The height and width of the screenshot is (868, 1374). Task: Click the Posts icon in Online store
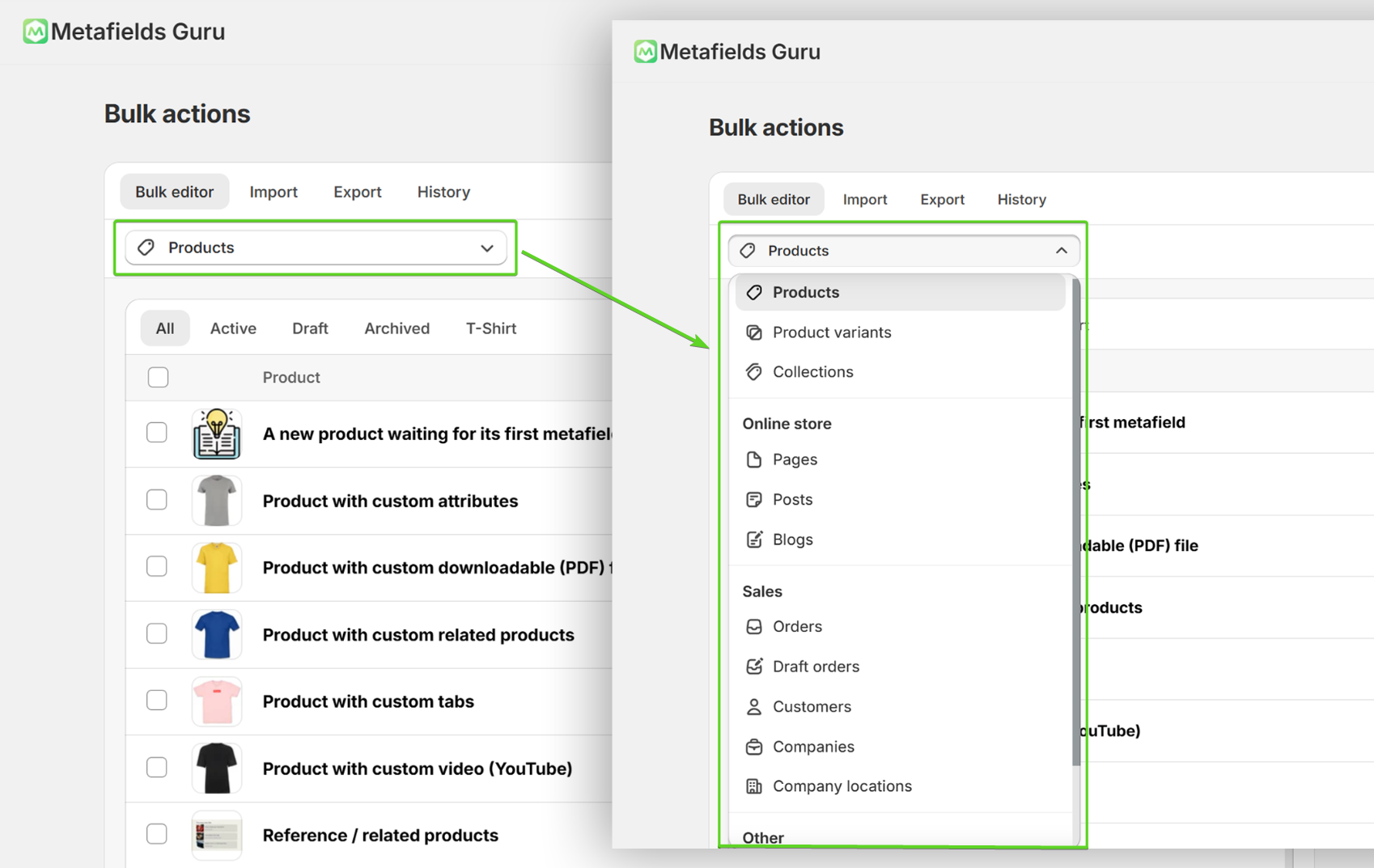point(753,500)
